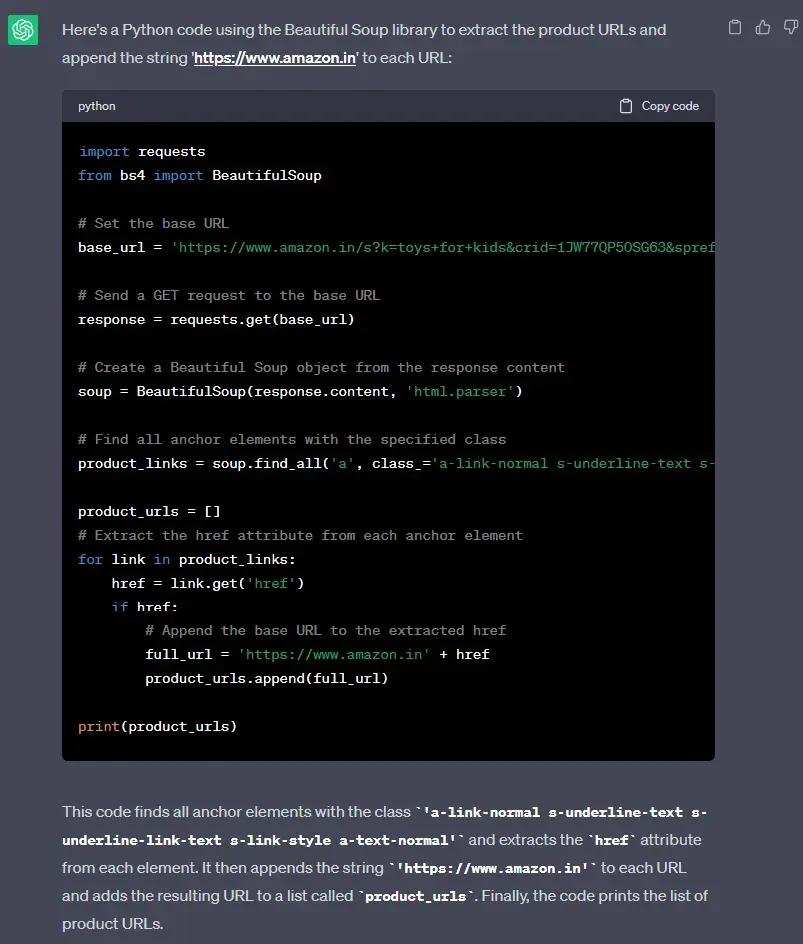Click the 'import requests' code line
Screen dimensions: 803x944
[141, 152]
